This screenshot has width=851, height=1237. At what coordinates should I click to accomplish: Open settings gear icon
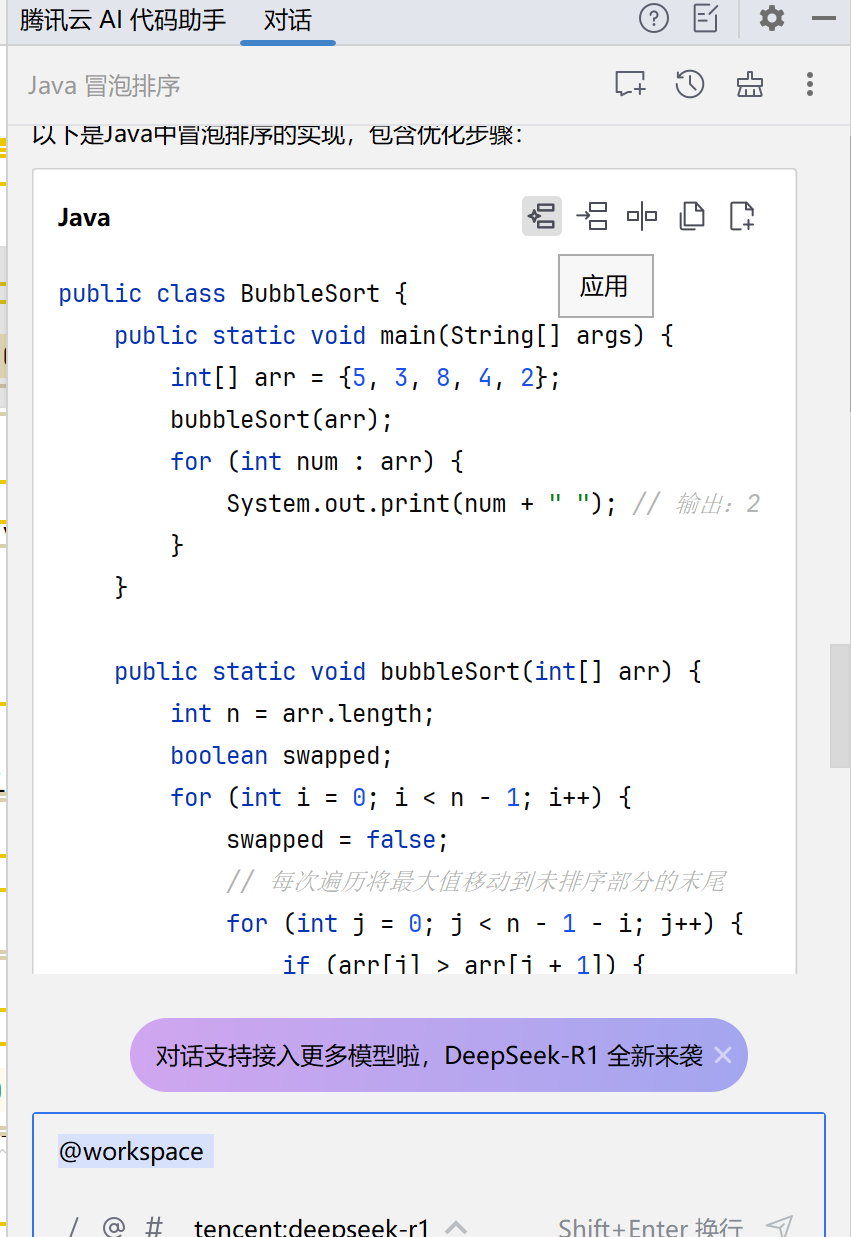(x=772, y=18)
